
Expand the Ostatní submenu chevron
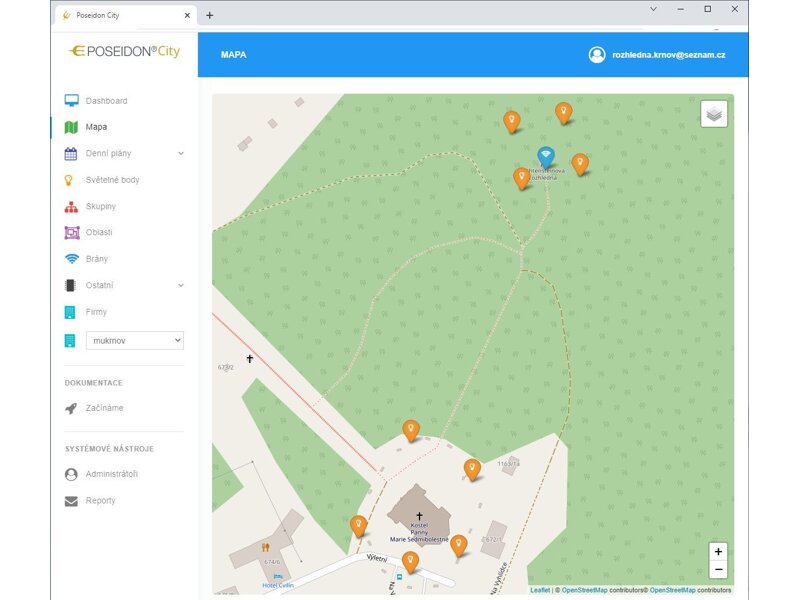coord(181,286)
